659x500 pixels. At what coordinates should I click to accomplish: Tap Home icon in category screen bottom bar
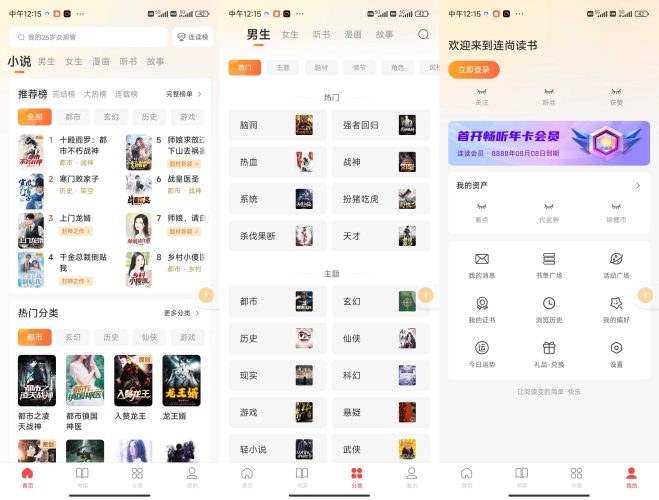247,474
